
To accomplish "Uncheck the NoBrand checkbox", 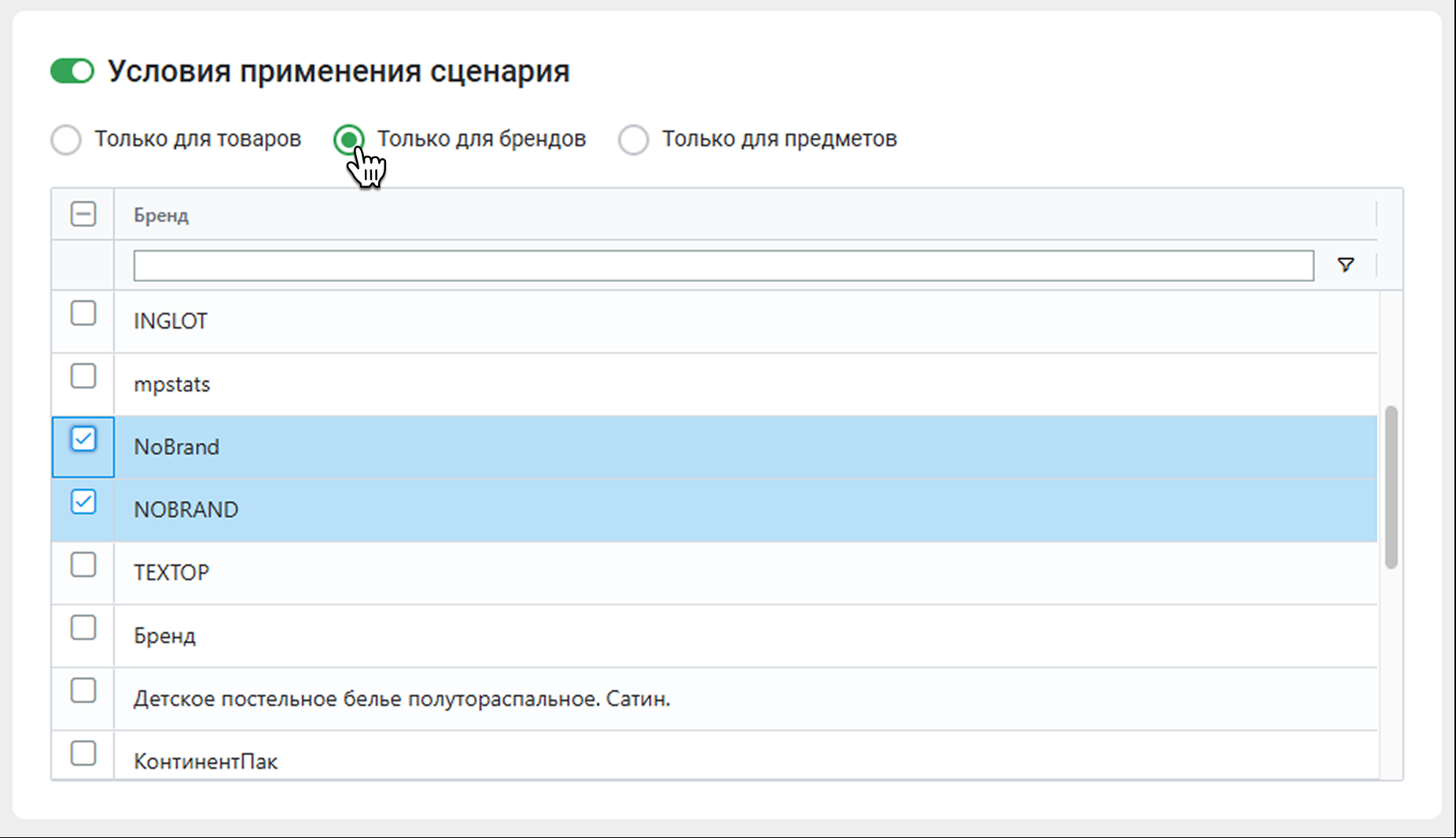I will coord(83,439).
